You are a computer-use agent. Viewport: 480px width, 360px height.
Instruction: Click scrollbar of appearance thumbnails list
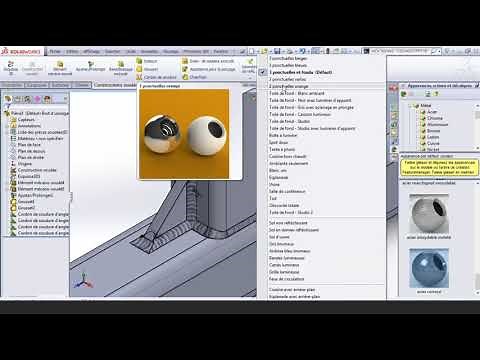[x=477, y=238]
